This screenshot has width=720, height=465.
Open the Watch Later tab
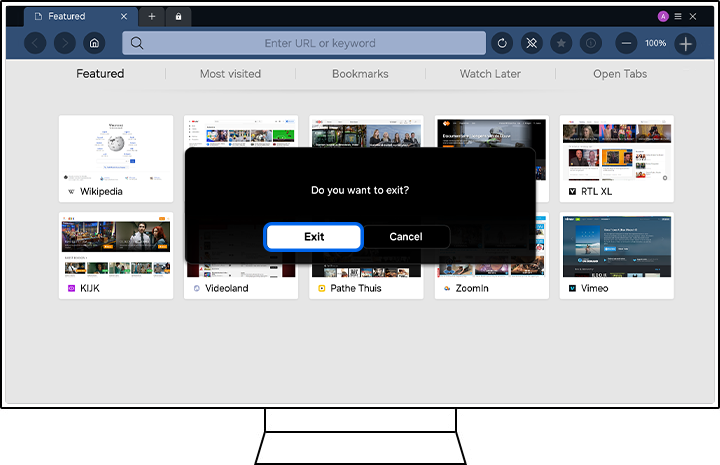[490, 74]
